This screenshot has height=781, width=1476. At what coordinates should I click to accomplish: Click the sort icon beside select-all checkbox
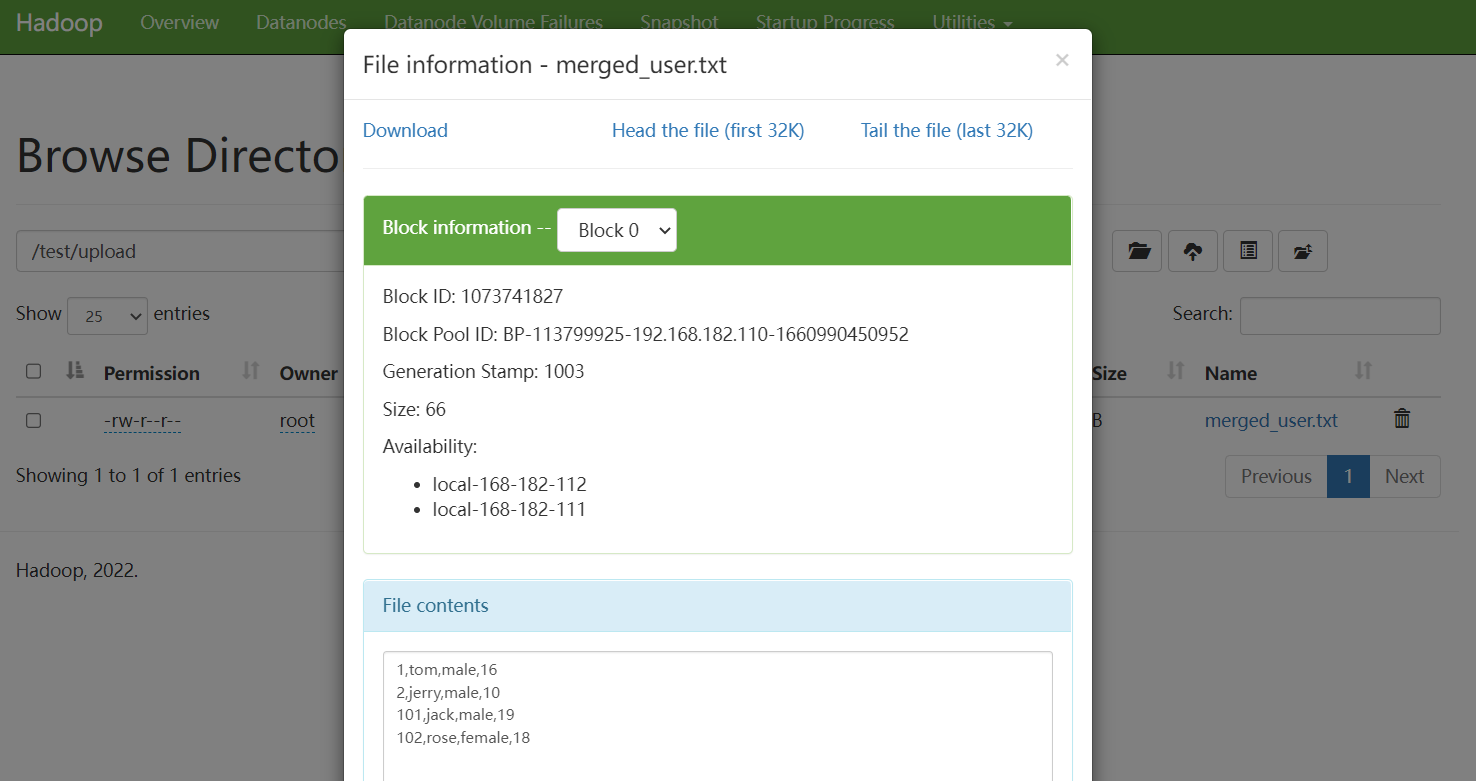tap(74, 371)
